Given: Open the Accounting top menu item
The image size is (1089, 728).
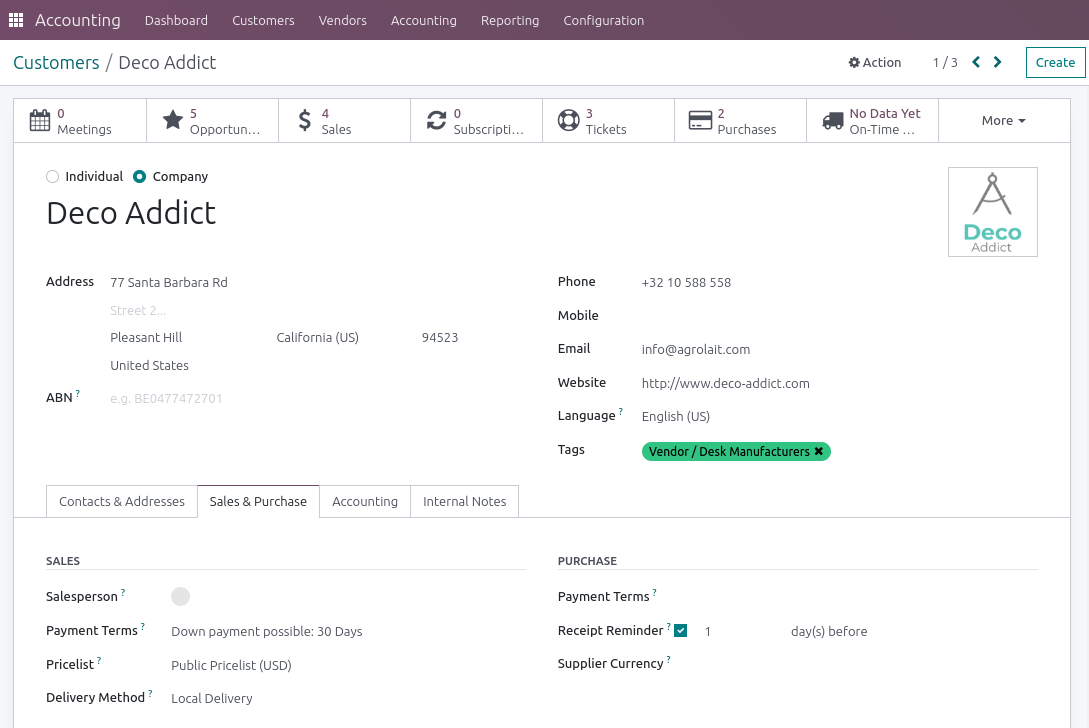Looking at the screenshot, I should pyautogui.click(x=424, y=20).
